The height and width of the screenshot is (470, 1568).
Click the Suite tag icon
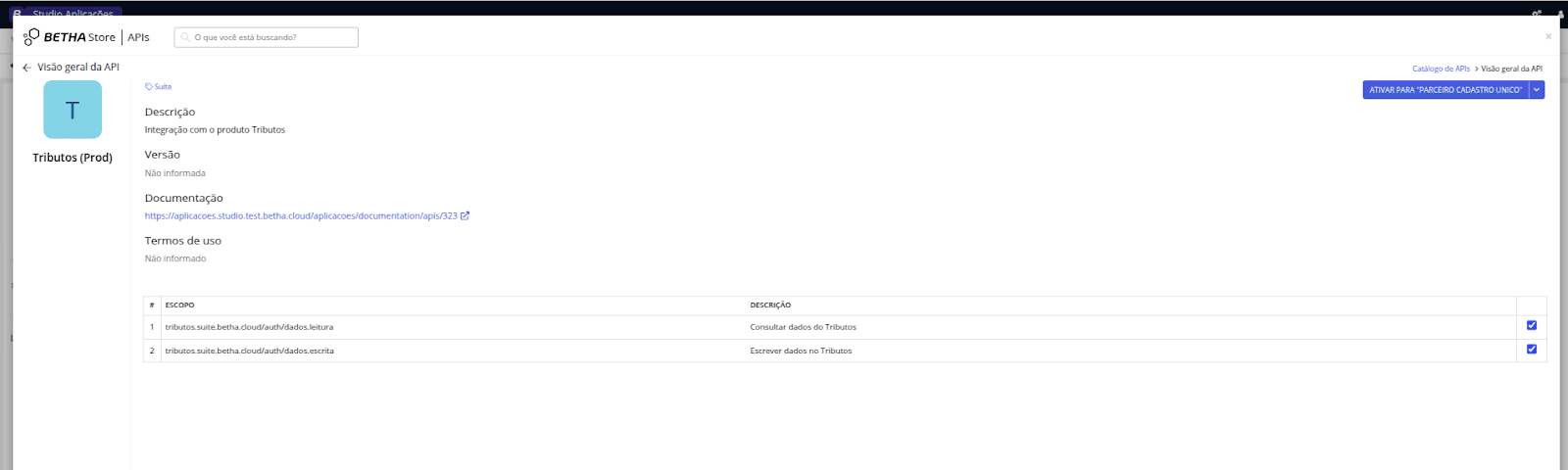[x=149, y=87]
